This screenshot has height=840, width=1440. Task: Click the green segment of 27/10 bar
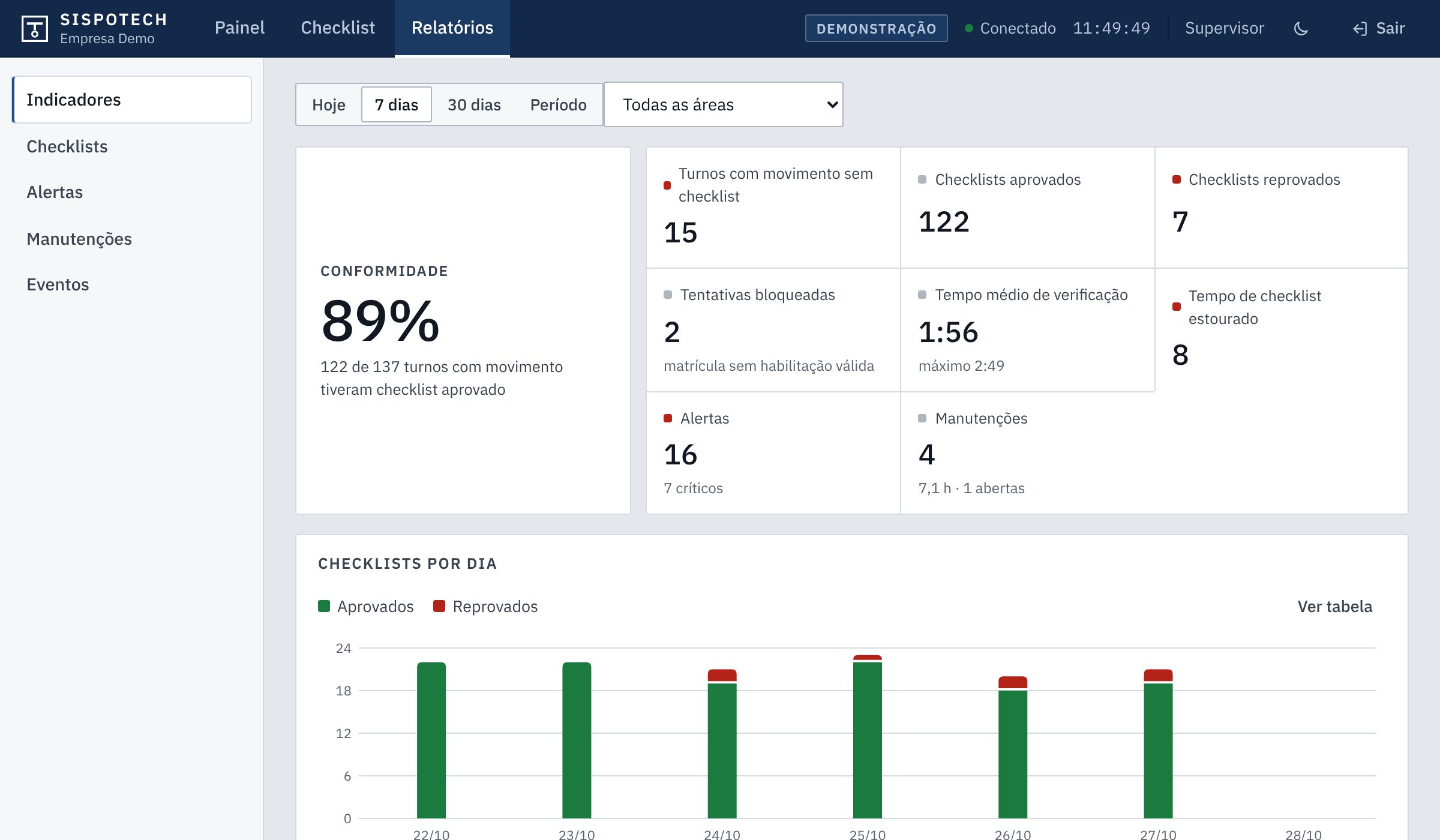point(1158,751)
